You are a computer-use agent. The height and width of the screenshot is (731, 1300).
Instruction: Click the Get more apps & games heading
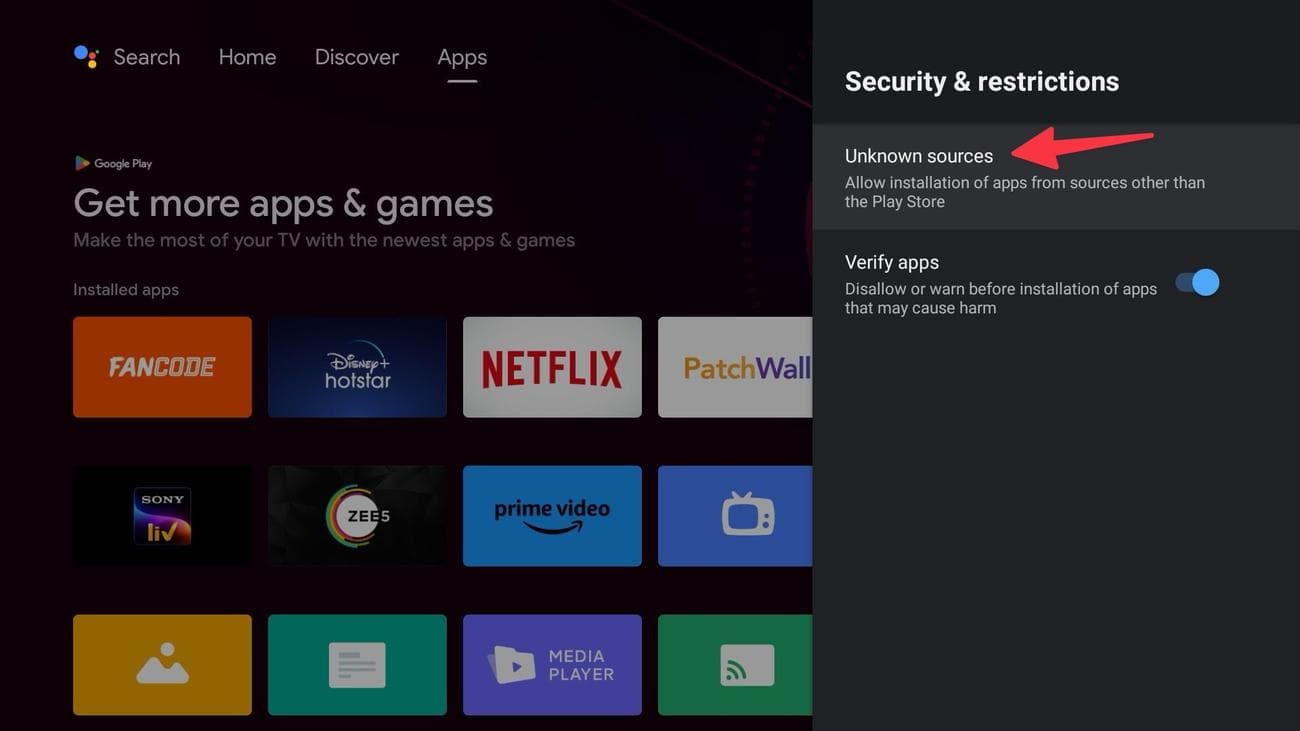pyautogui.click(x=283, y=203)
